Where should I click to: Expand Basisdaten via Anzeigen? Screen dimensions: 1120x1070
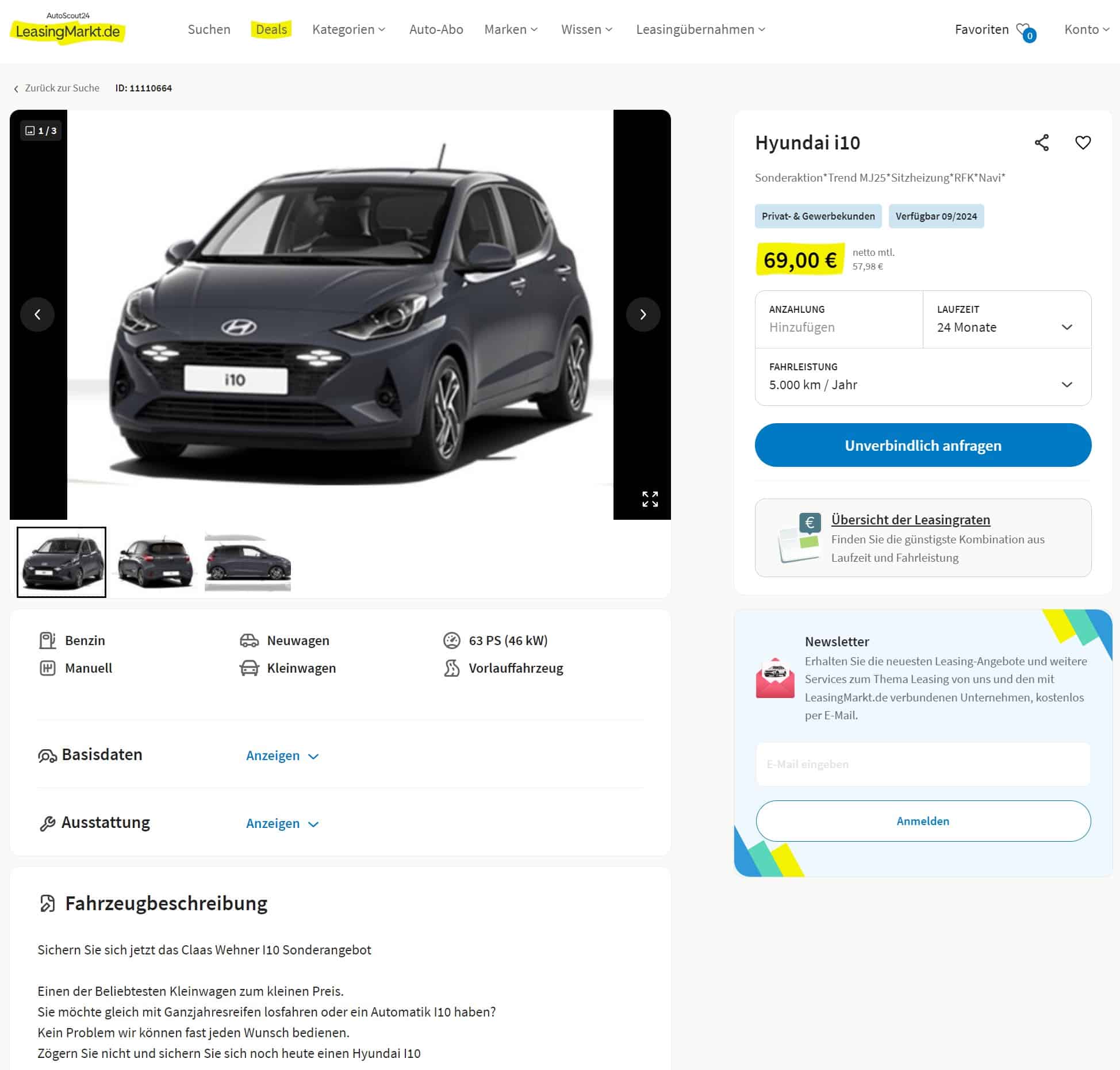[x=282, y=755]
